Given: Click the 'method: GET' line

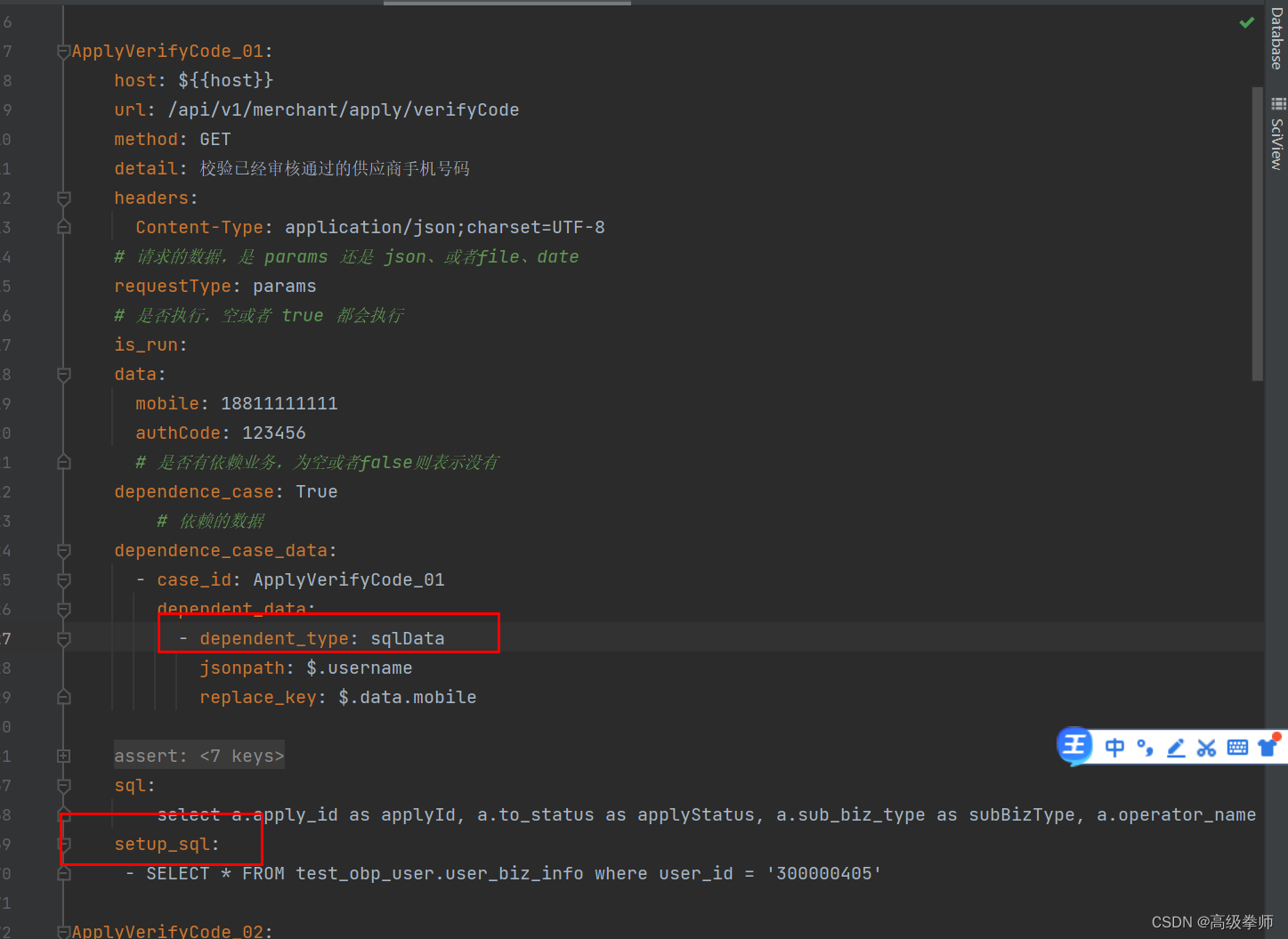Looking at the screenshot, I should (172, 139).
